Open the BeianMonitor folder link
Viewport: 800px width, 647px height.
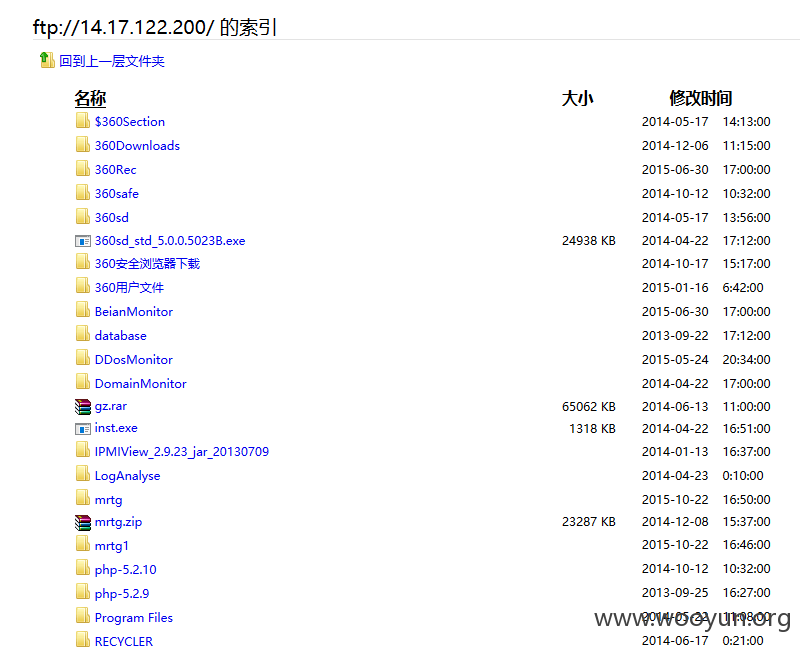pos(134,311)
